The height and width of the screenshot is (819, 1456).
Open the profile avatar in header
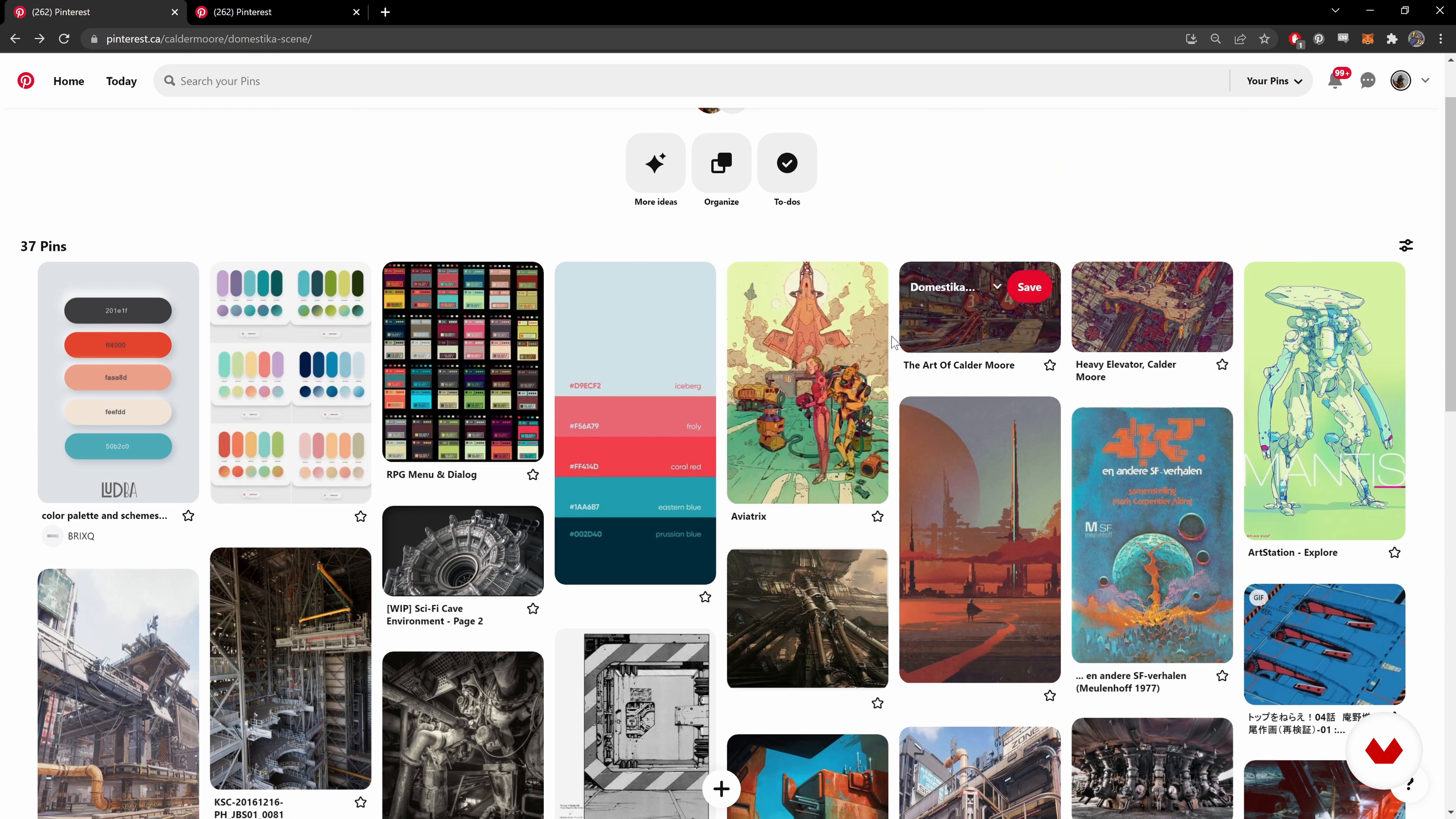click(1401, 81)
